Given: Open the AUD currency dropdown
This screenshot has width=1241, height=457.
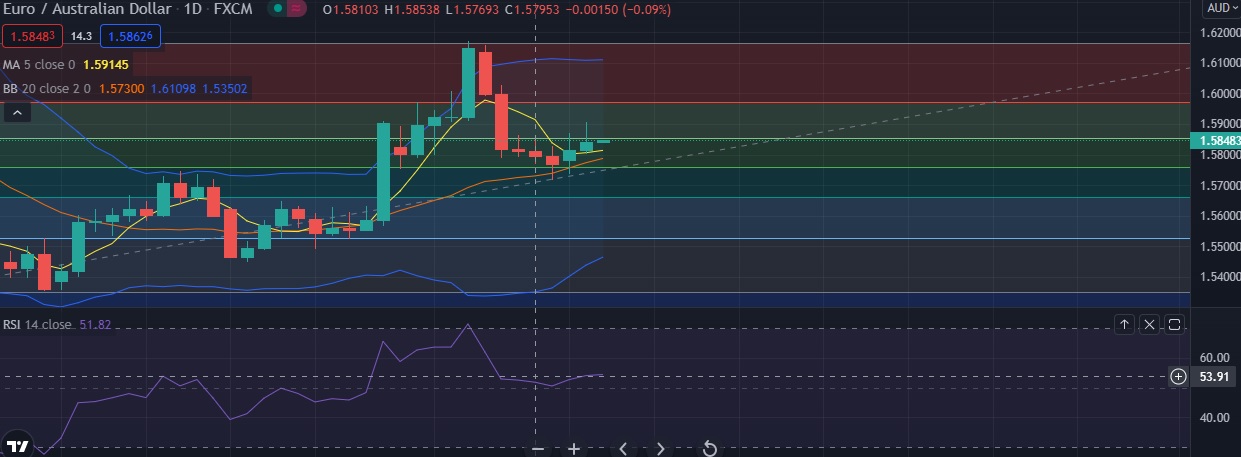Looking at the screenshot, I should (1220, 8).
